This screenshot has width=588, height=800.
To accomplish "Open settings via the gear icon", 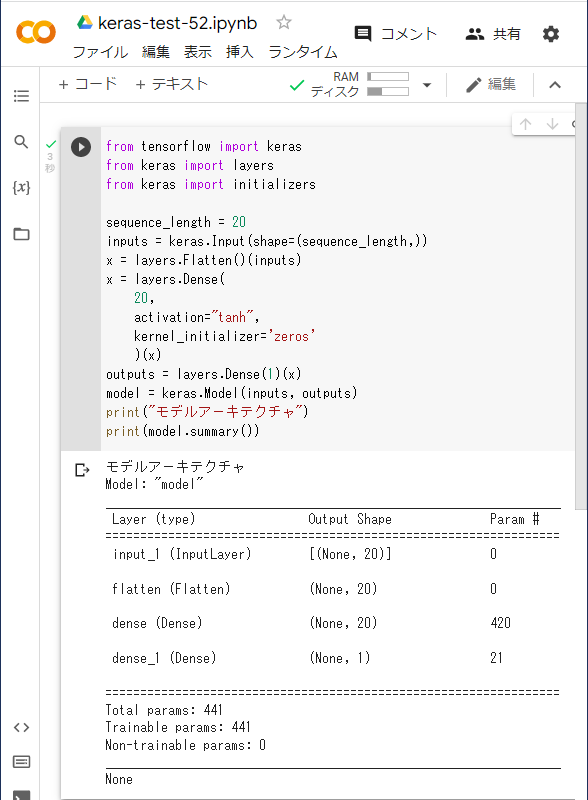I will 551,34.
